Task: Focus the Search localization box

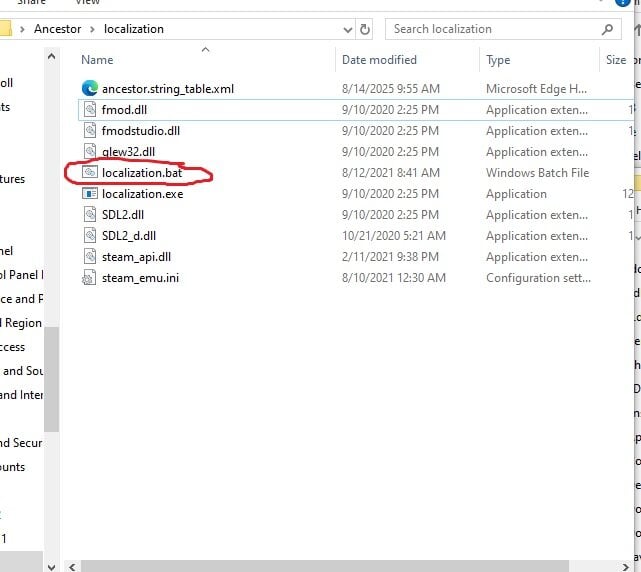Action: pos(503,29)
